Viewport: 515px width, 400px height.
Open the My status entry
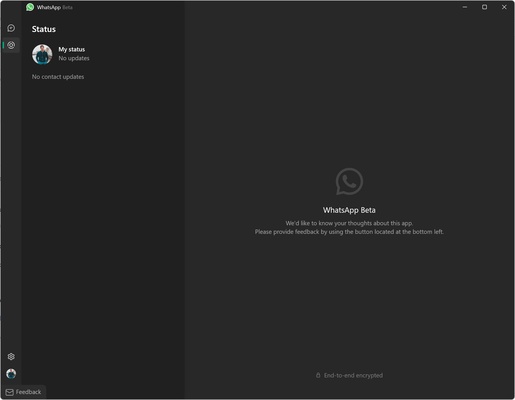[103, 54]
